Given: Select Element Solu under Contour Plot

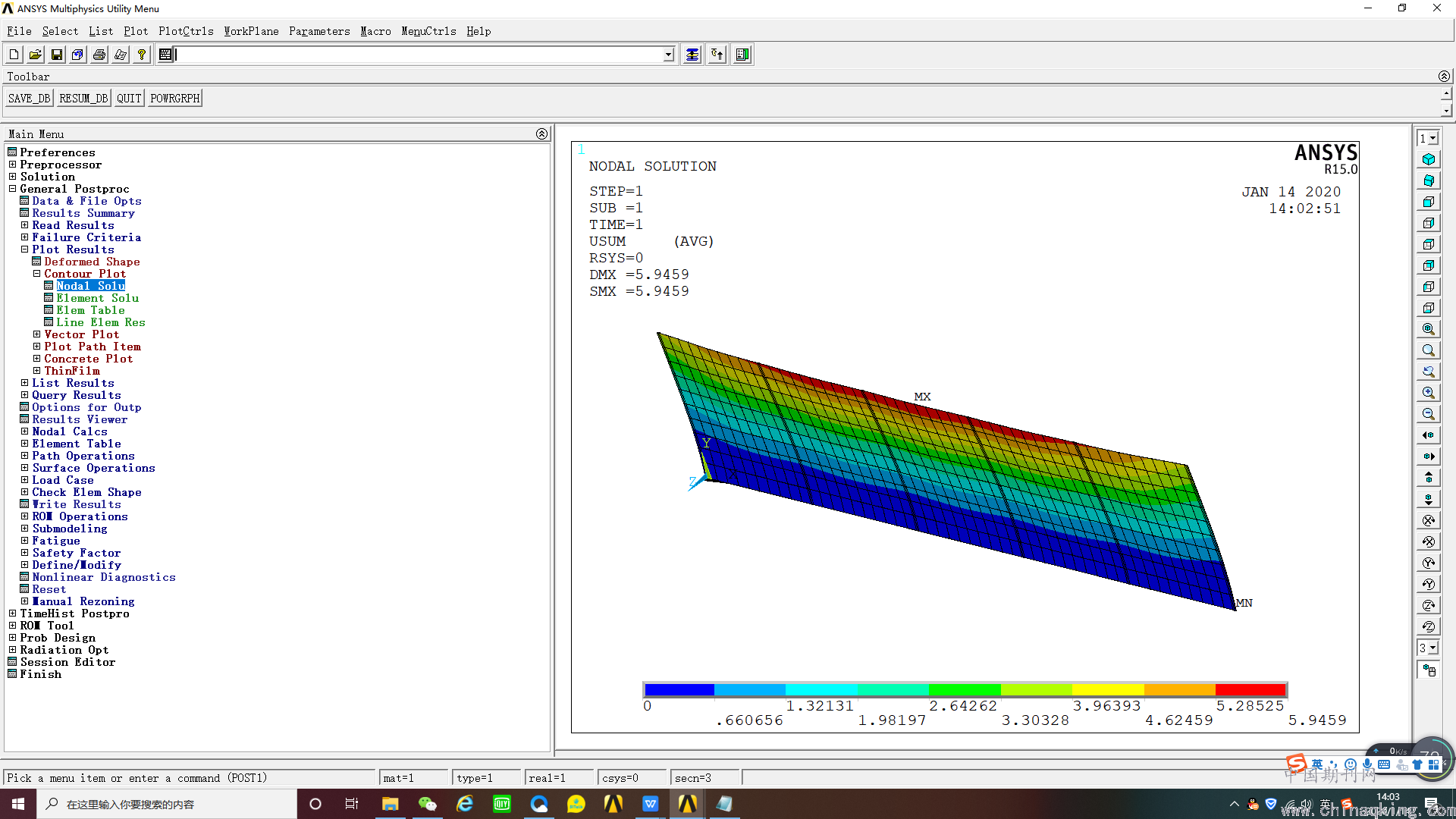Looking at the screenshot, I should coord(97,298).
